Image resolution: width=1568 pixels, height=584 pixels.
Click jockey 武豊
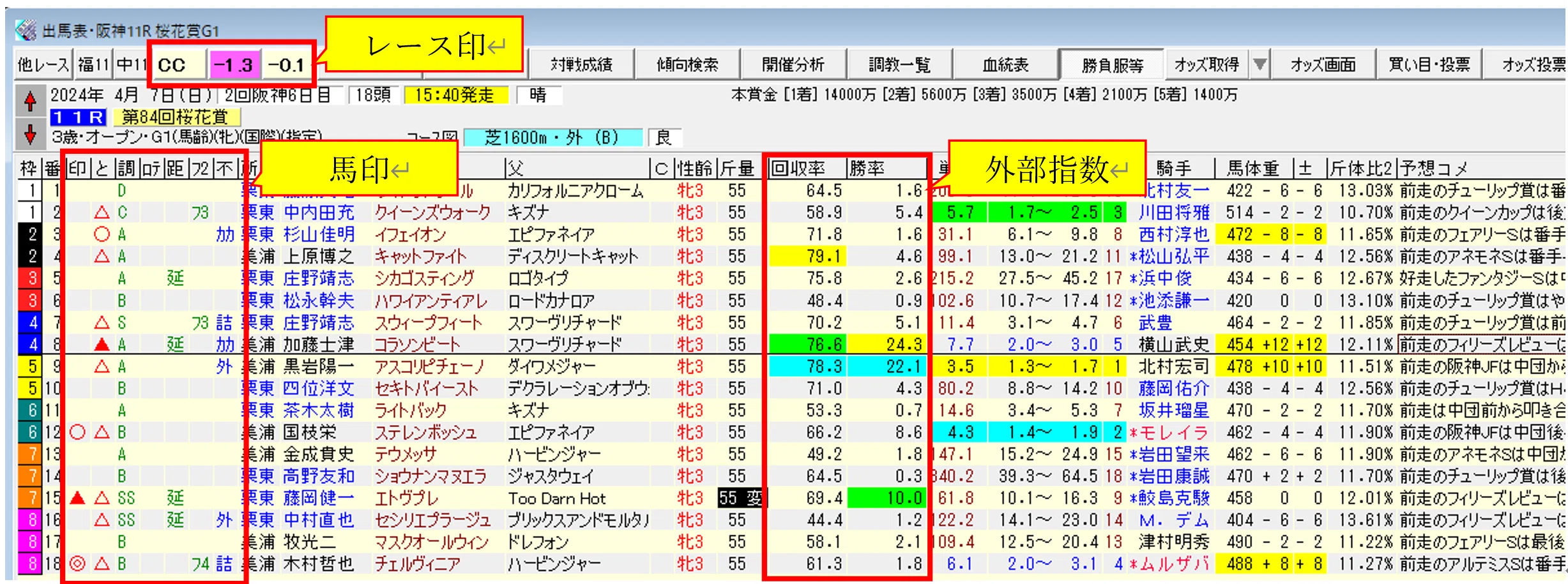pyautogui.click(x=1156, y=322)
